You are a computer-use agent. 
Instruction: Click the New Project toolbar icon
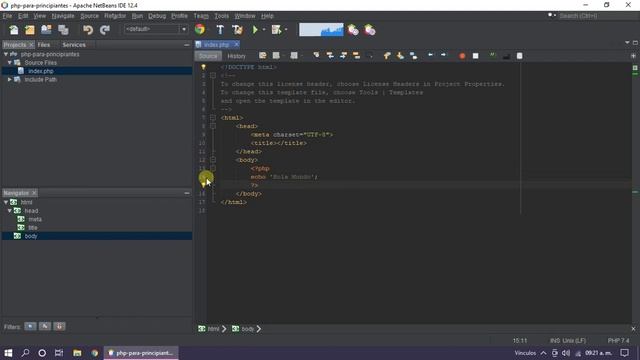30,30
